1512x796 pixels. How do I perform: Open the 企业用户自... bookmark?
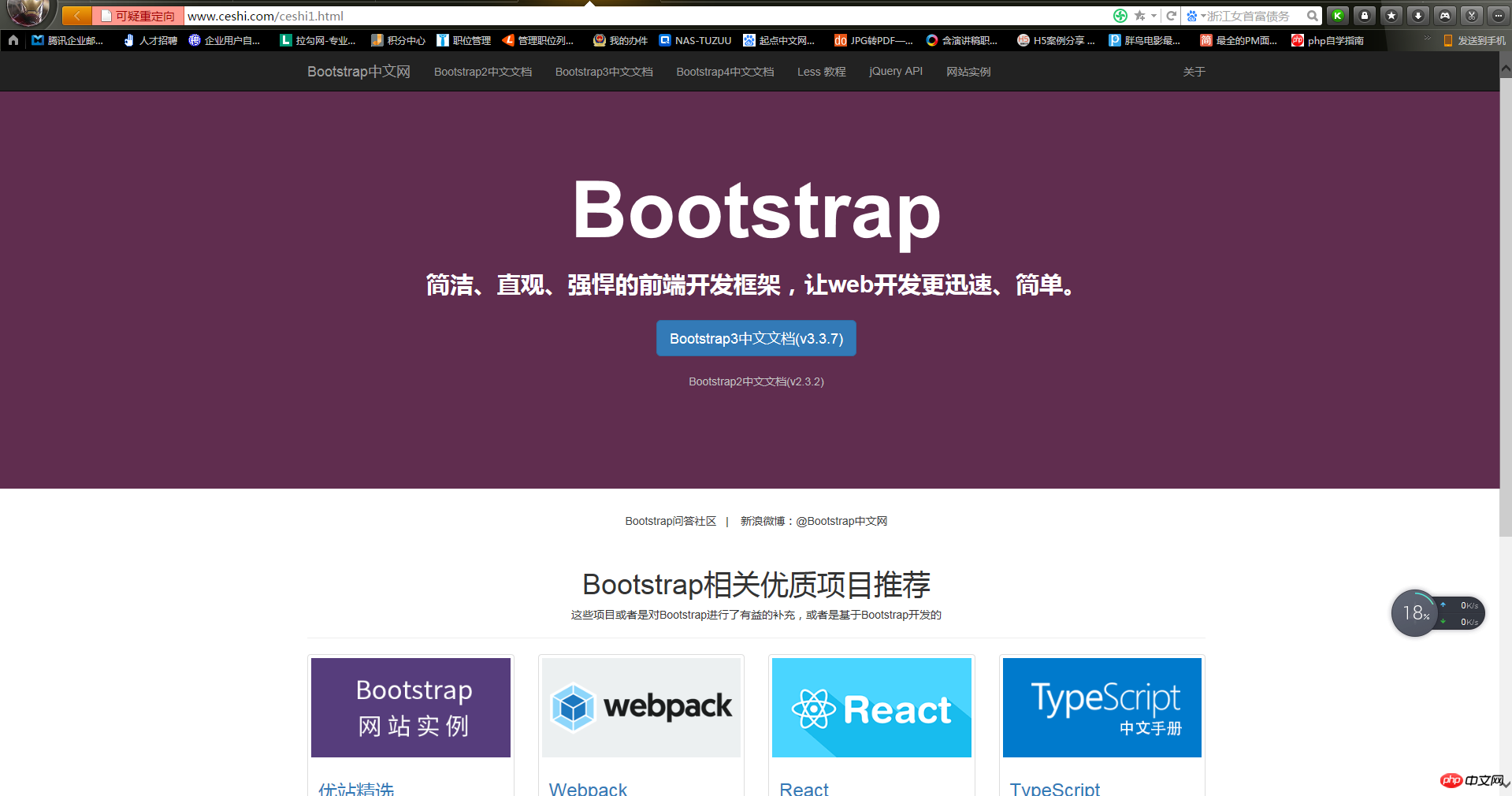[225, 40]
